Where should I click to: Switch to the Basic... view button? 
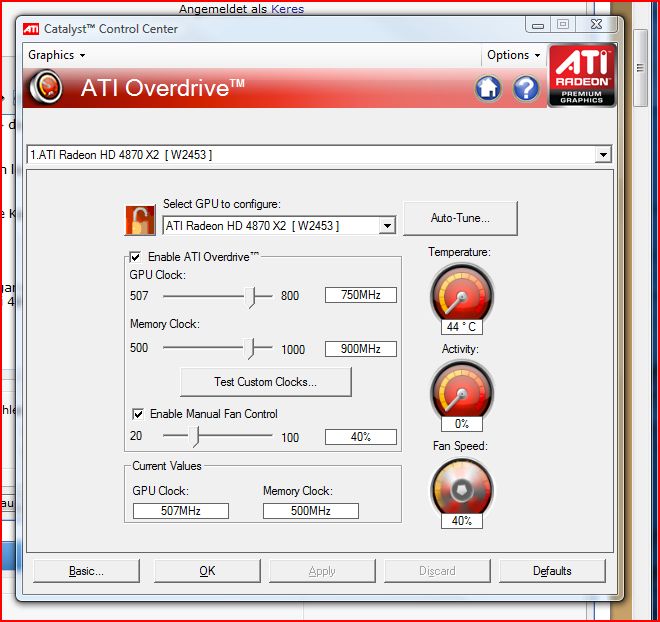pos(86,571)
